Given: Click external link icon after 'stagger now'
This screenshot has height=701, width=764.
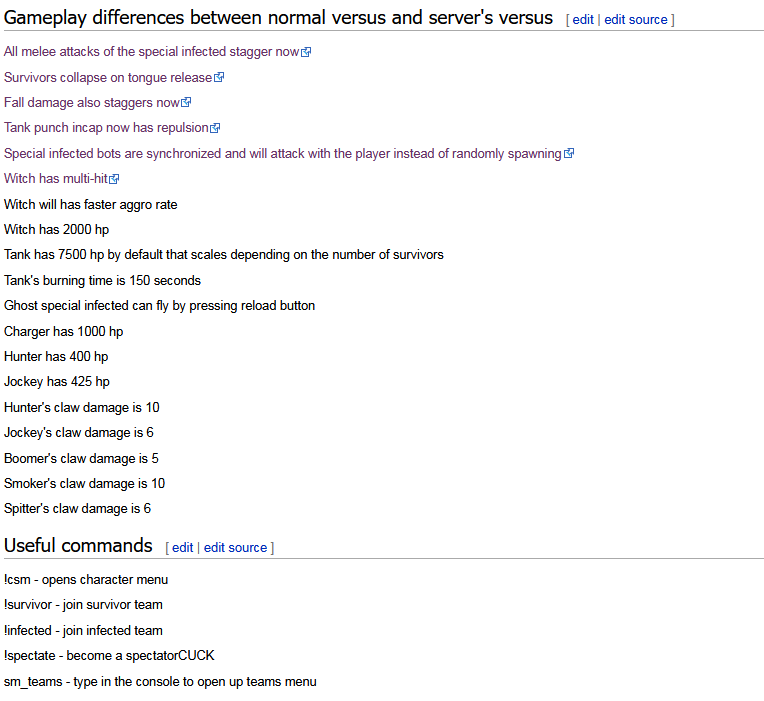Looking at the screenshot, I should click(306, 52).
